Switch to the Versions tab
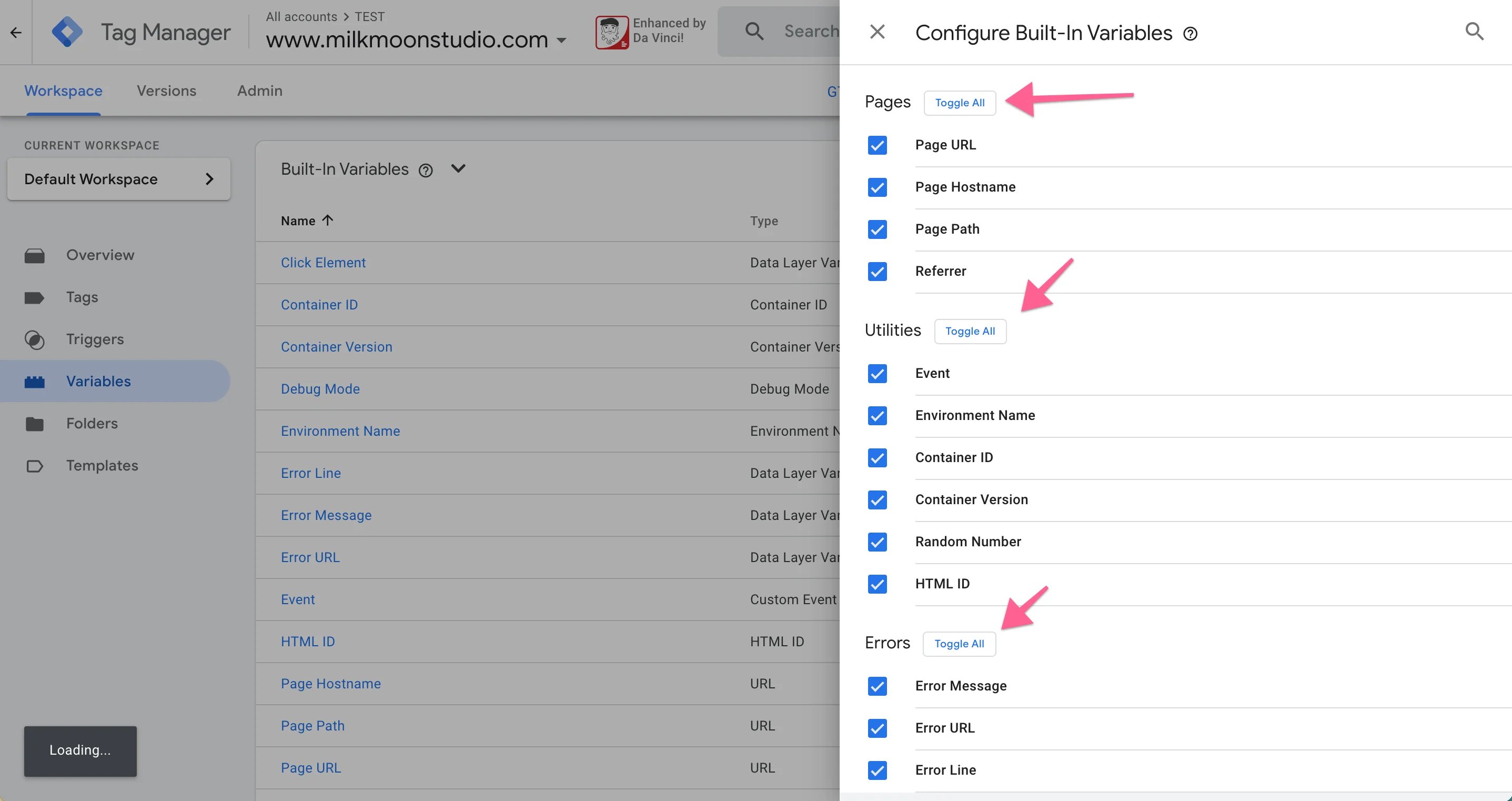Viewport: 1512px width, 801px height. pos(166,91)
